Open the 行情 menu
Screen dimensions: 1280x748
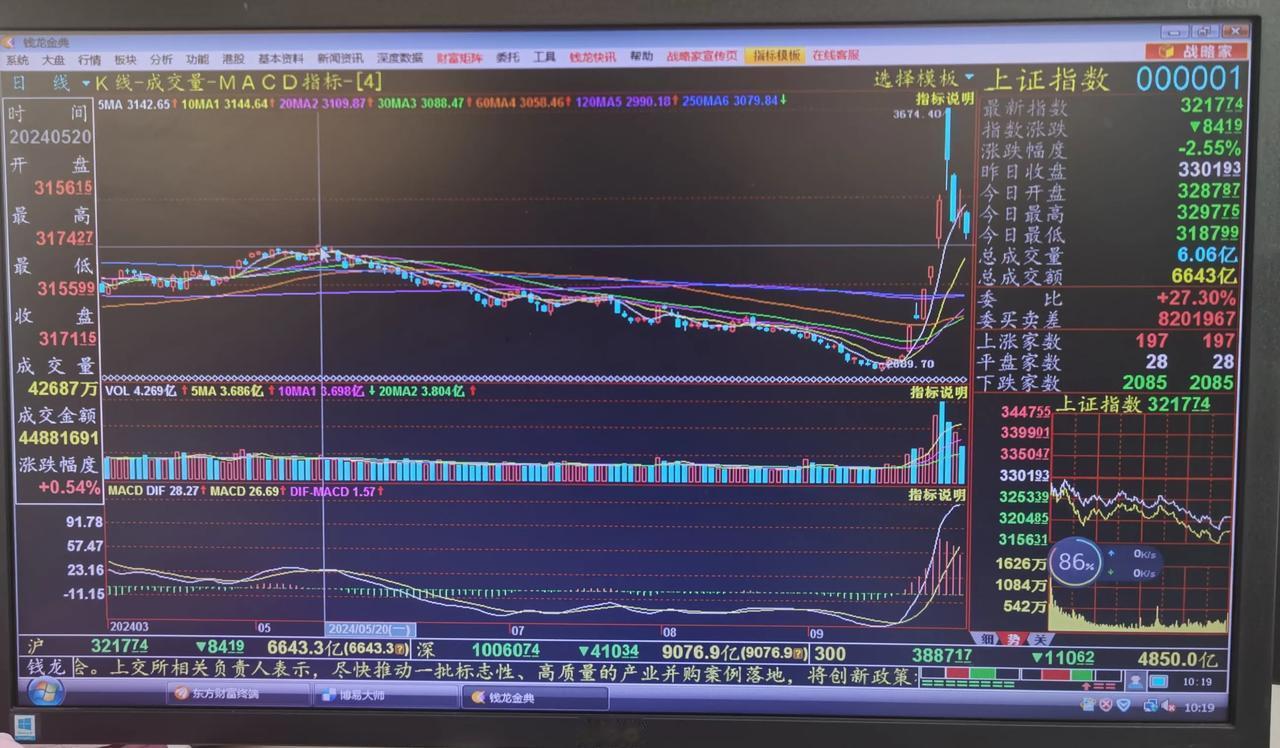point(90,59)
